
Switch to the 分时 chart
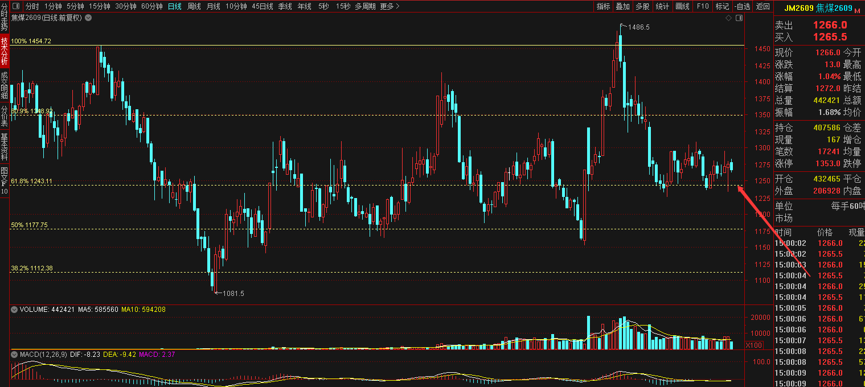pos(33,7)
